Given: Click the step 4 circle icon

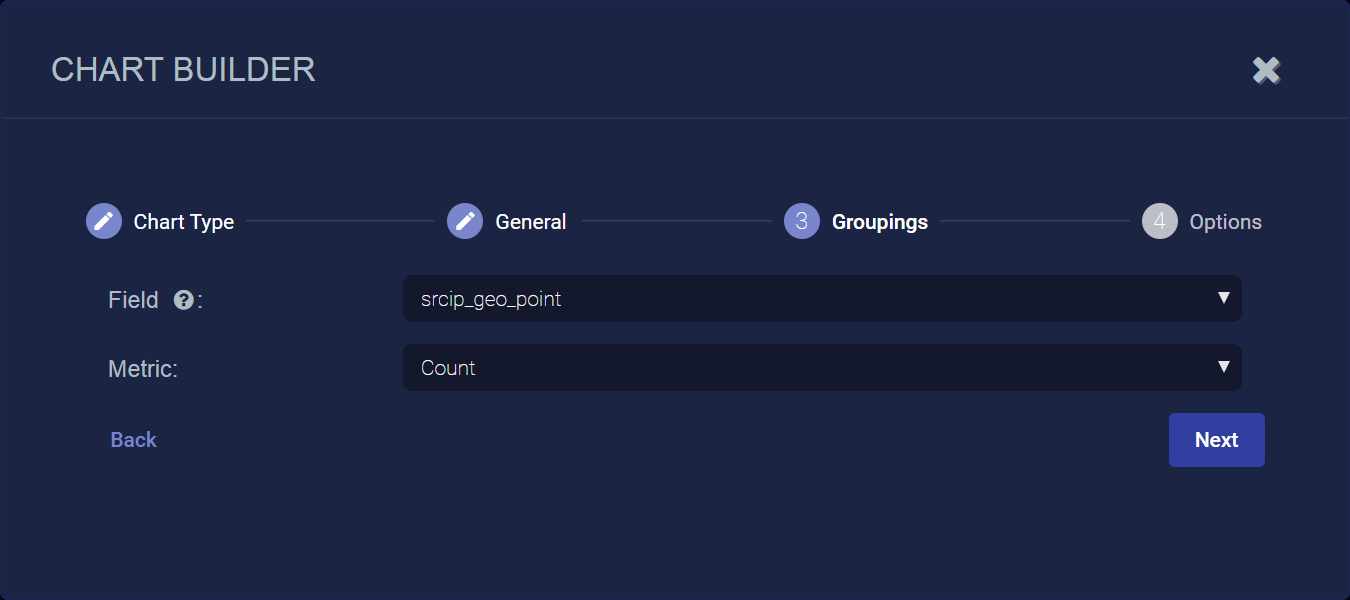Looking at the screenshot, I should tap(1159, 221).
